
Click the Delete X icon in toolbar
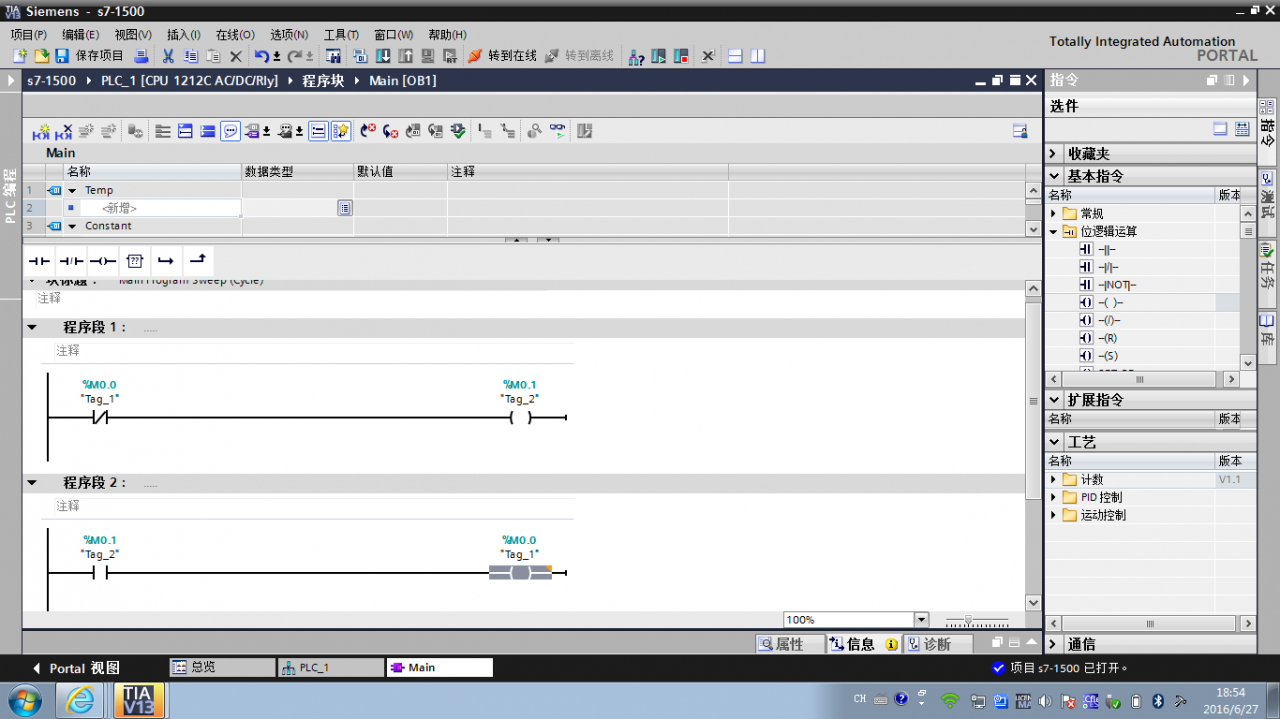[x=236, y=56]
